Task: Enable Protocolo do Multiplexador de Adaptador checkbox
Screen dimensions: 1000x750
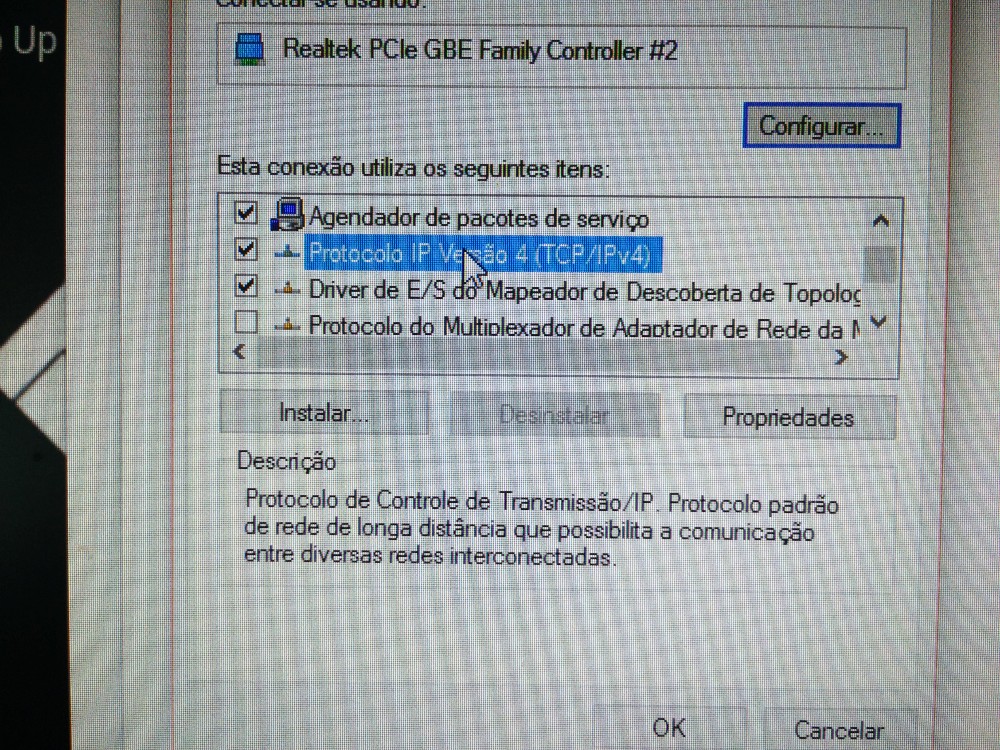Action: click(246, 322)
